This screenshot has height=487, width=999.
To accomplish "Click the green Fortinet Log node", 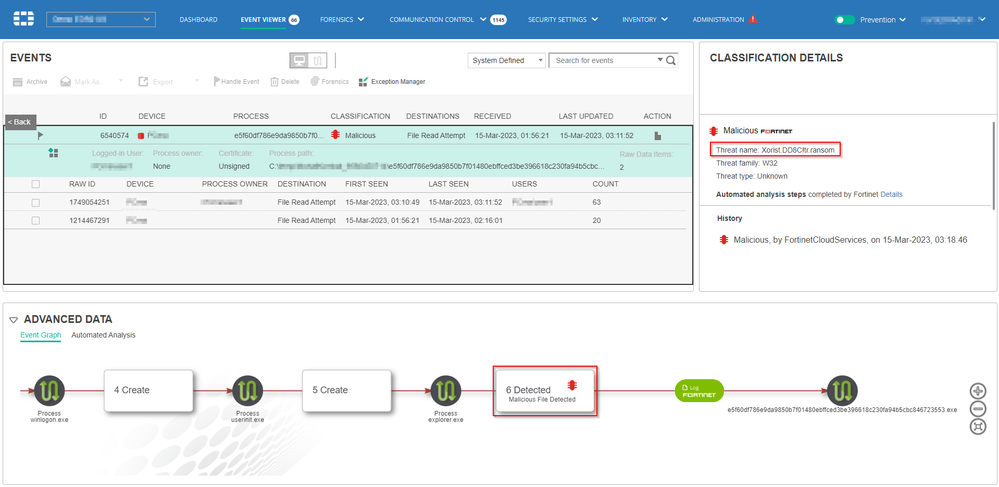I will tap(700, 391).
